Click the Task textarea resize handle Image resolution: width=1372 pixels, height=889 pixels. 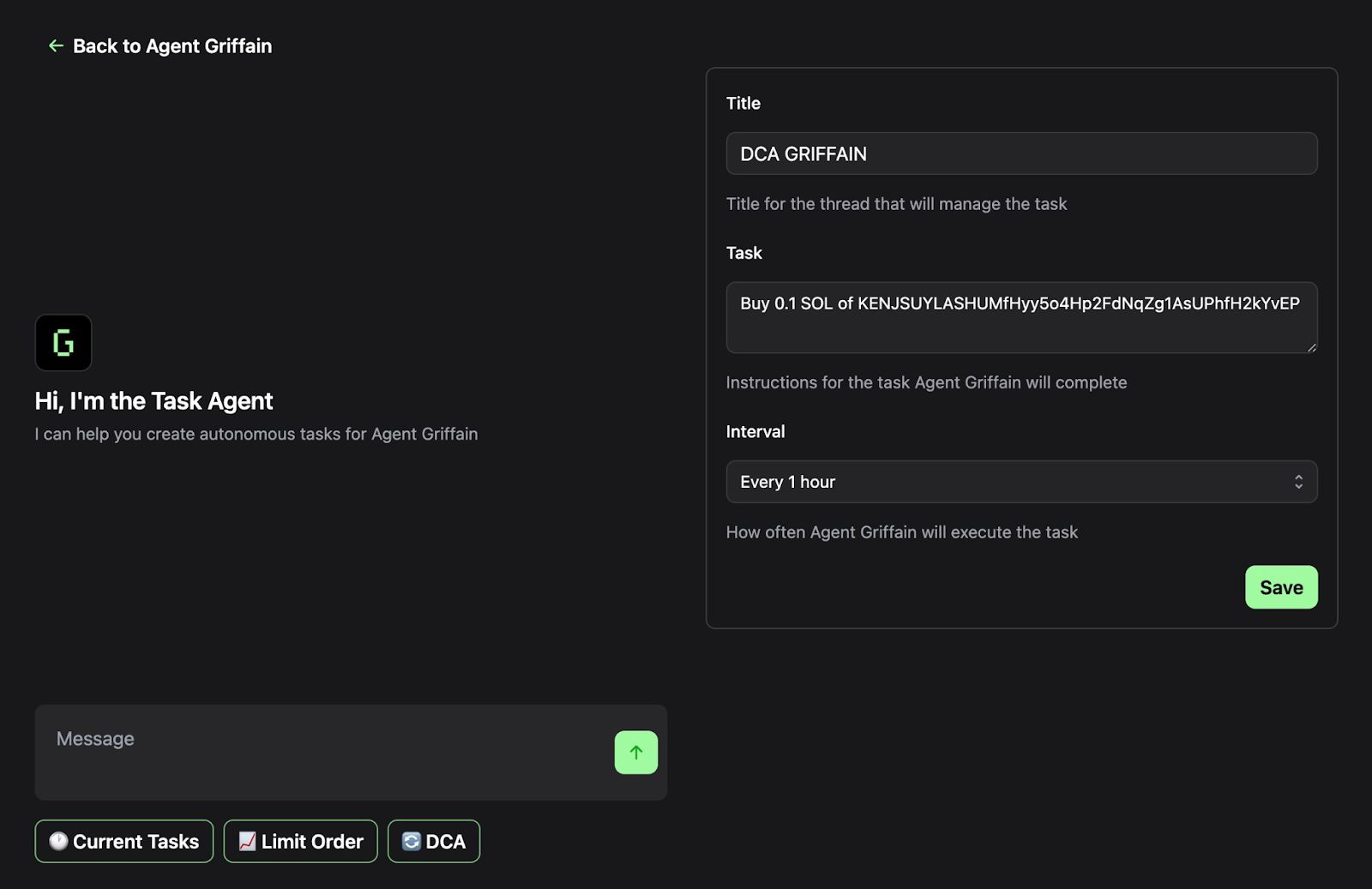pos(1311,346)
